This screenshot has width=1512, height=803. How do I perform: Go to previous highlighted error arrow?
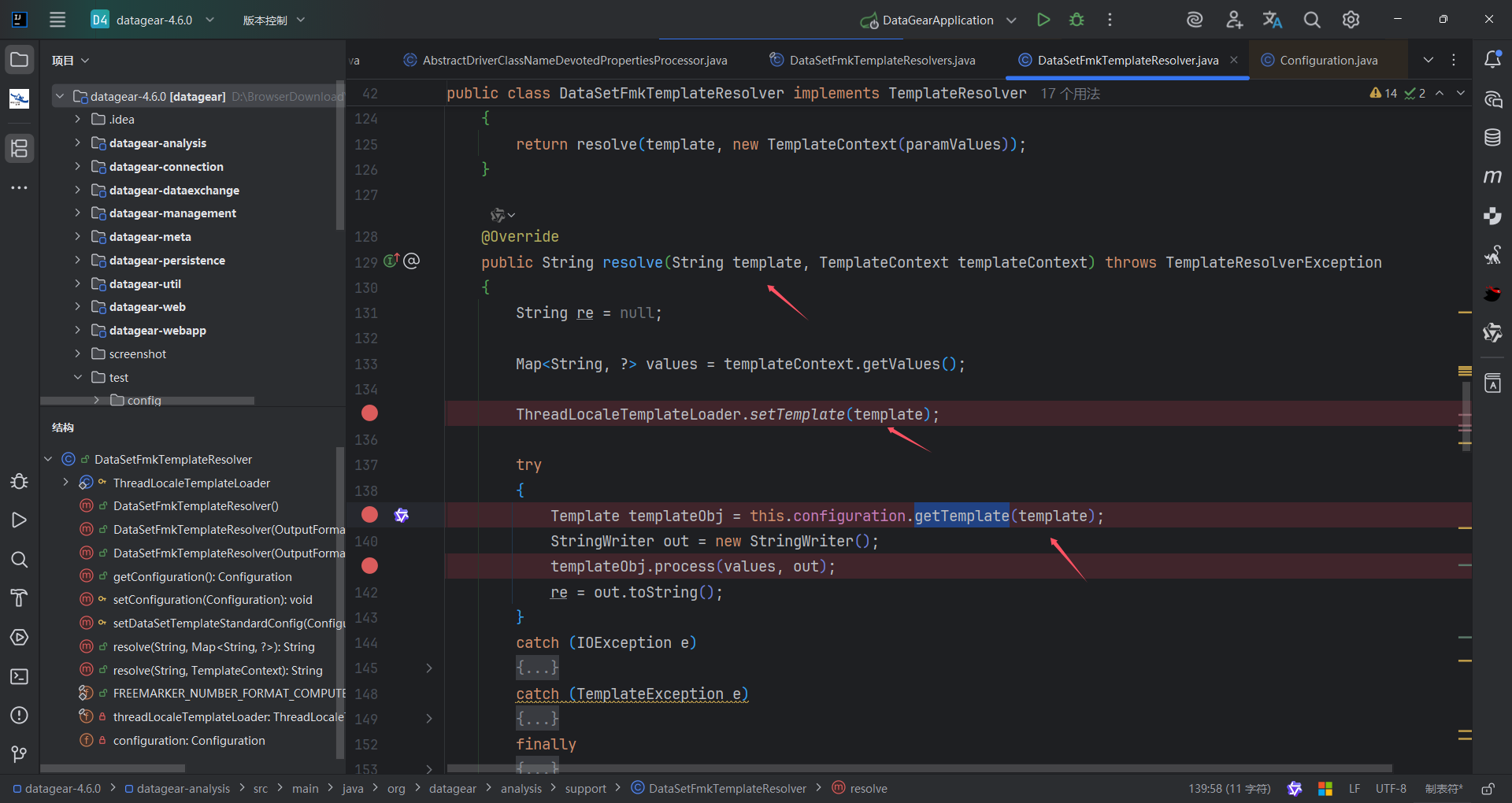coord(1440,93)
